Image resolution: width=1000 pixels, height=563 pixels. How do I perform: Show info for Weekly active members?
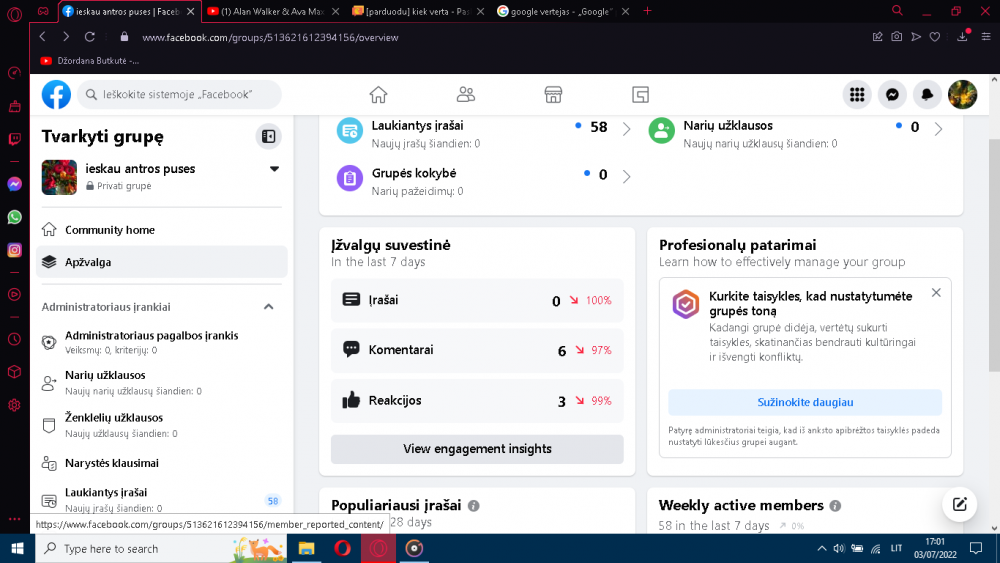pos(835,506)
